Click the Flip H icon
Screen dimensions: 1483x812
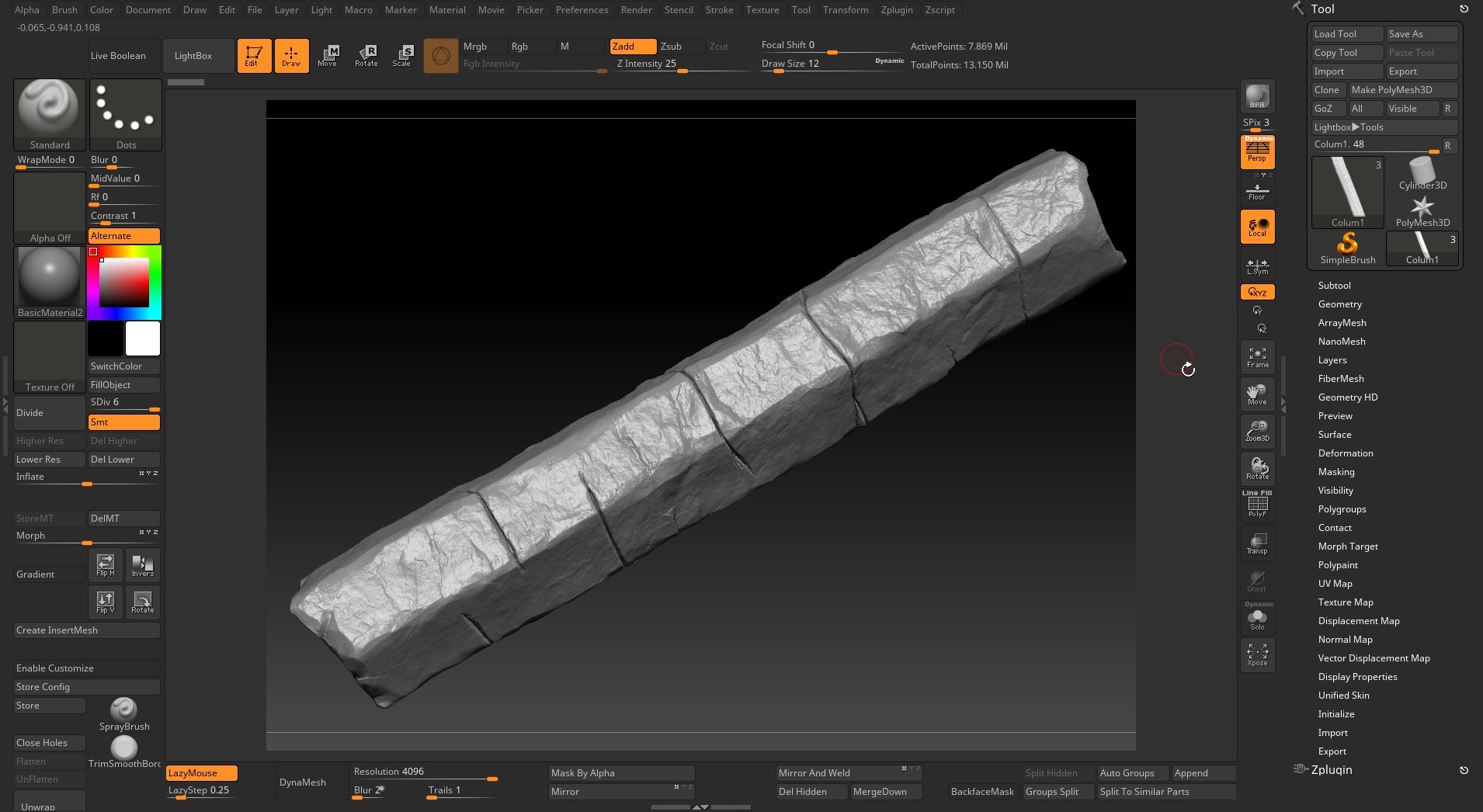106,564
